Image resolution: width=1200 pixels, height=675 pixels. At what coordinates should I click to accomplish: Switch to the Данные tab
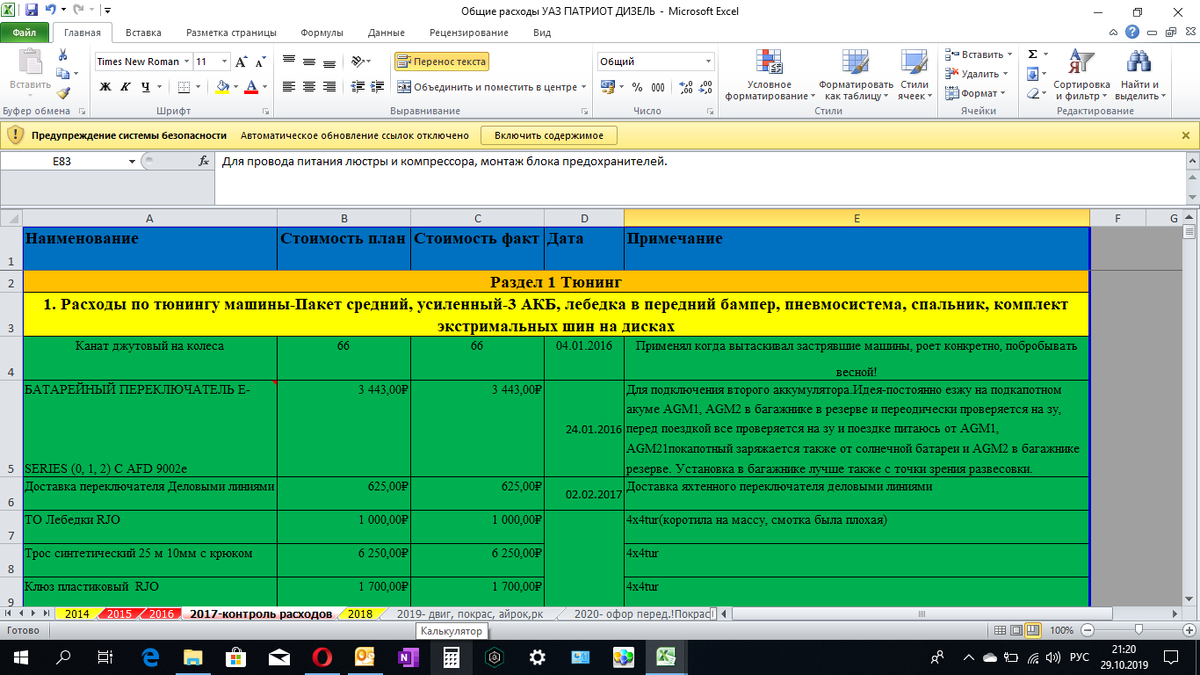coord(386,33)
